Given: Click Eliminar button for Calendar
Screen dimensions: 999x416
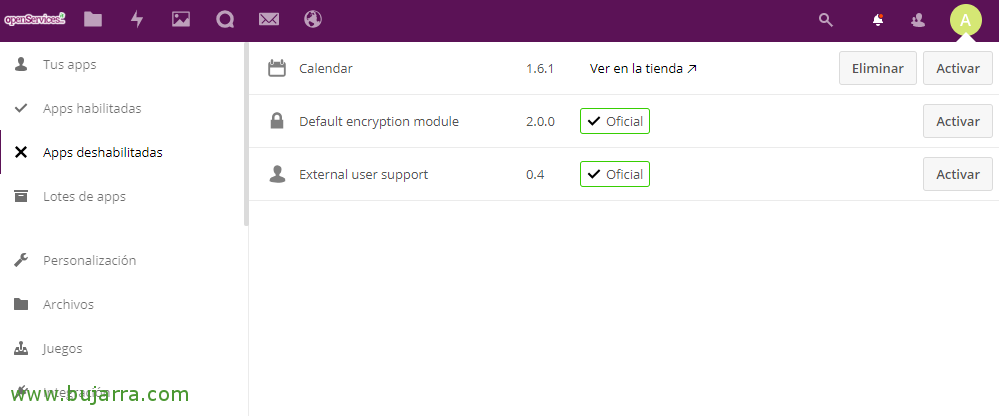Looking at the screenshot, I should (x=877, y=69).
